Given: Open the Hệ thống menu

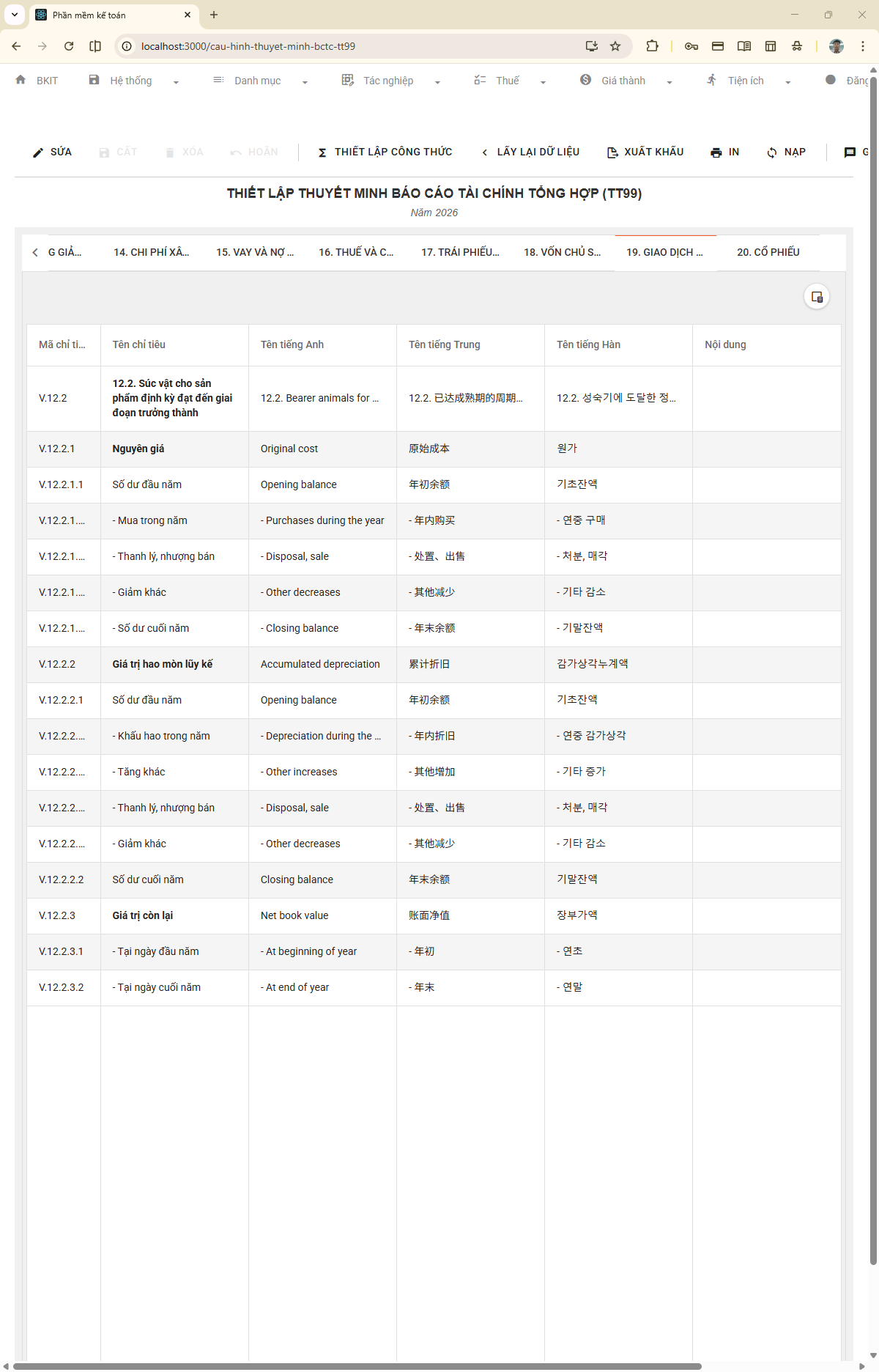Looking at the screenshot, I should pos(131,81).
